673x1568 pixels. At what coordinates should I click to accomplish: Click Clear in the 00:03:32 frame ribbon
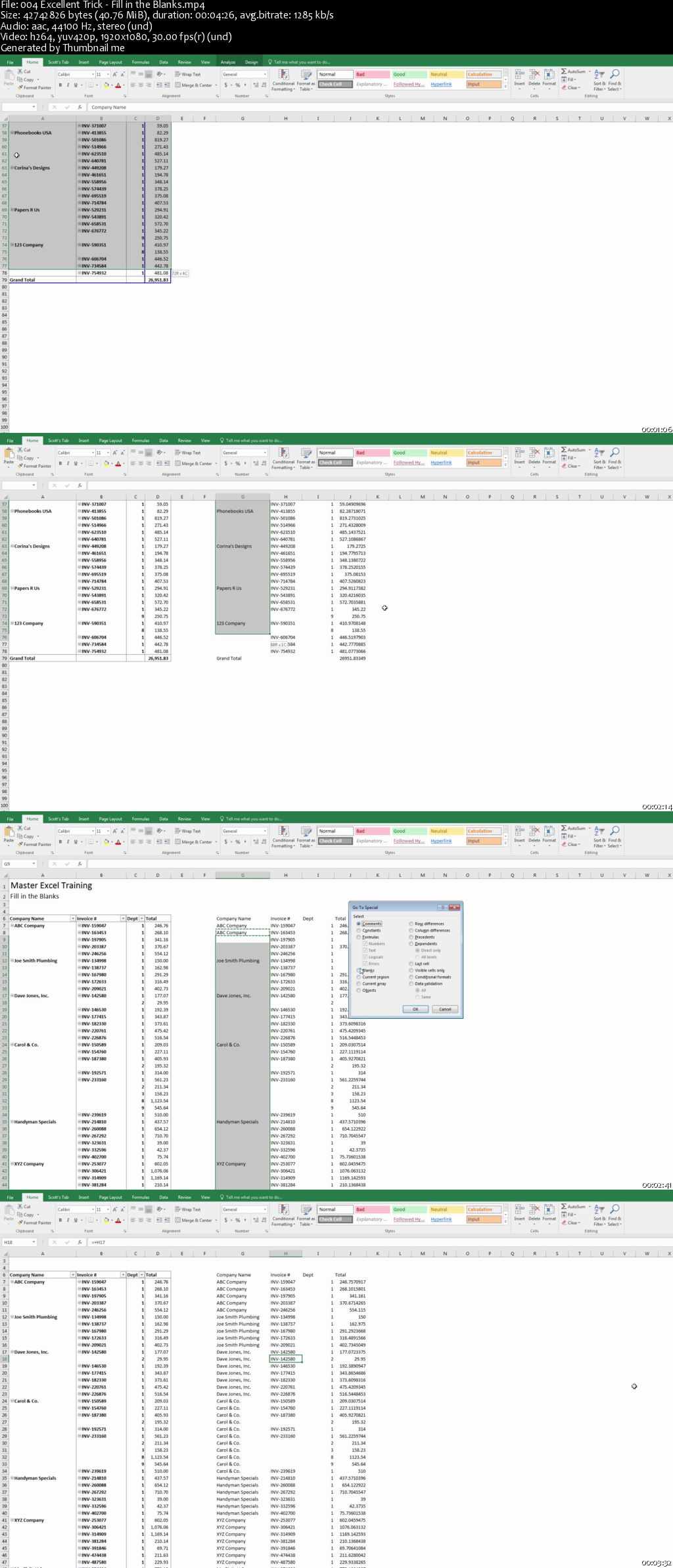point(570,1222)
